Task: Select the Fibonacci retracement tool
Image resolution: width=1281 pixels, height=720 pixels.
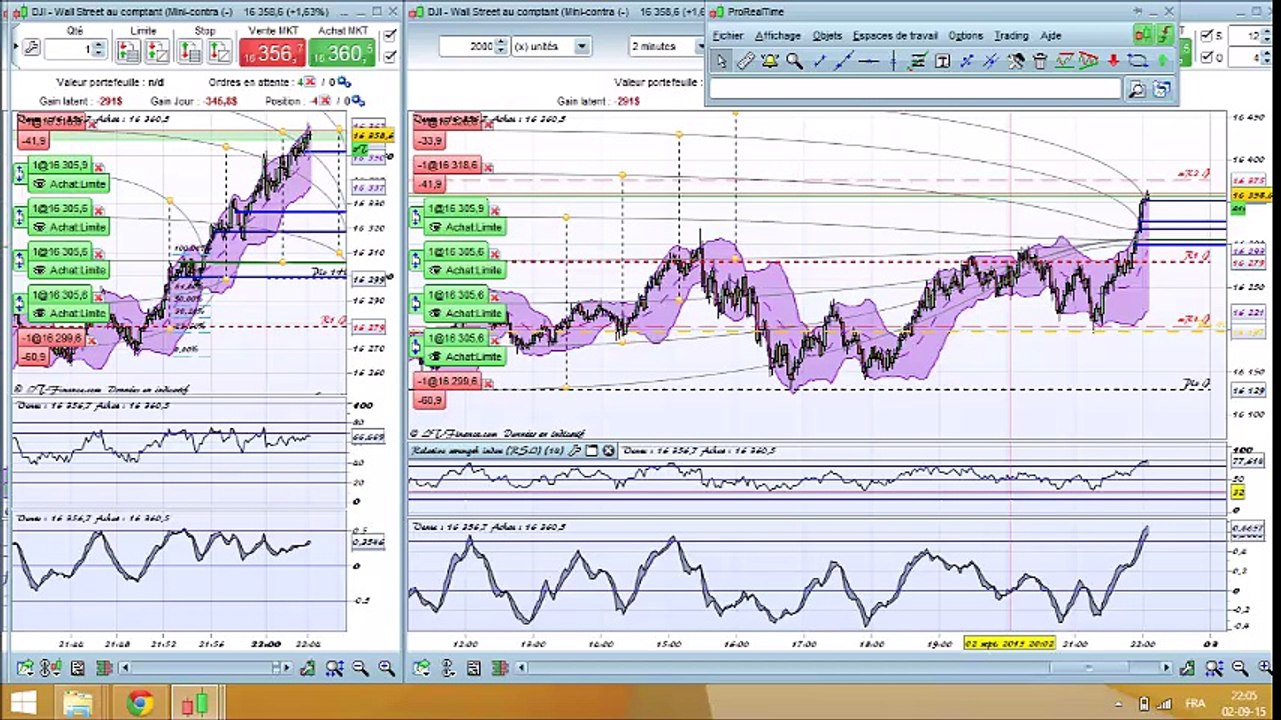Action: pyautogui.click(x=918, y=61)
